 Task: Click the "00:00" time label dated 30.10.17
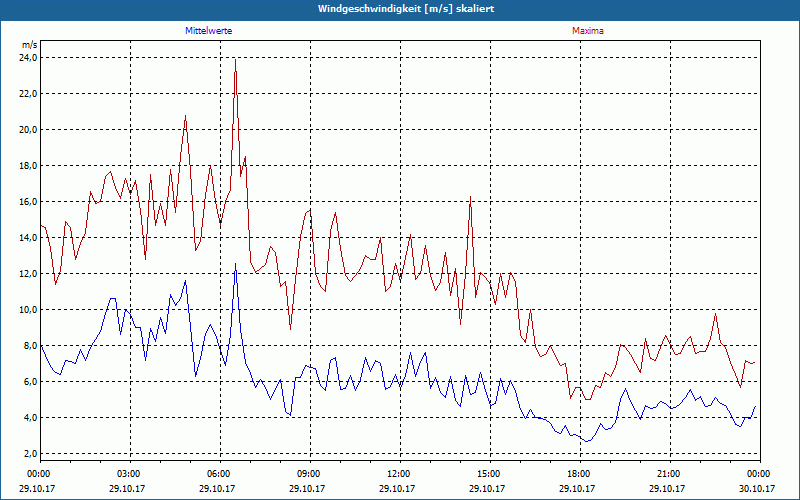[758, 474]
